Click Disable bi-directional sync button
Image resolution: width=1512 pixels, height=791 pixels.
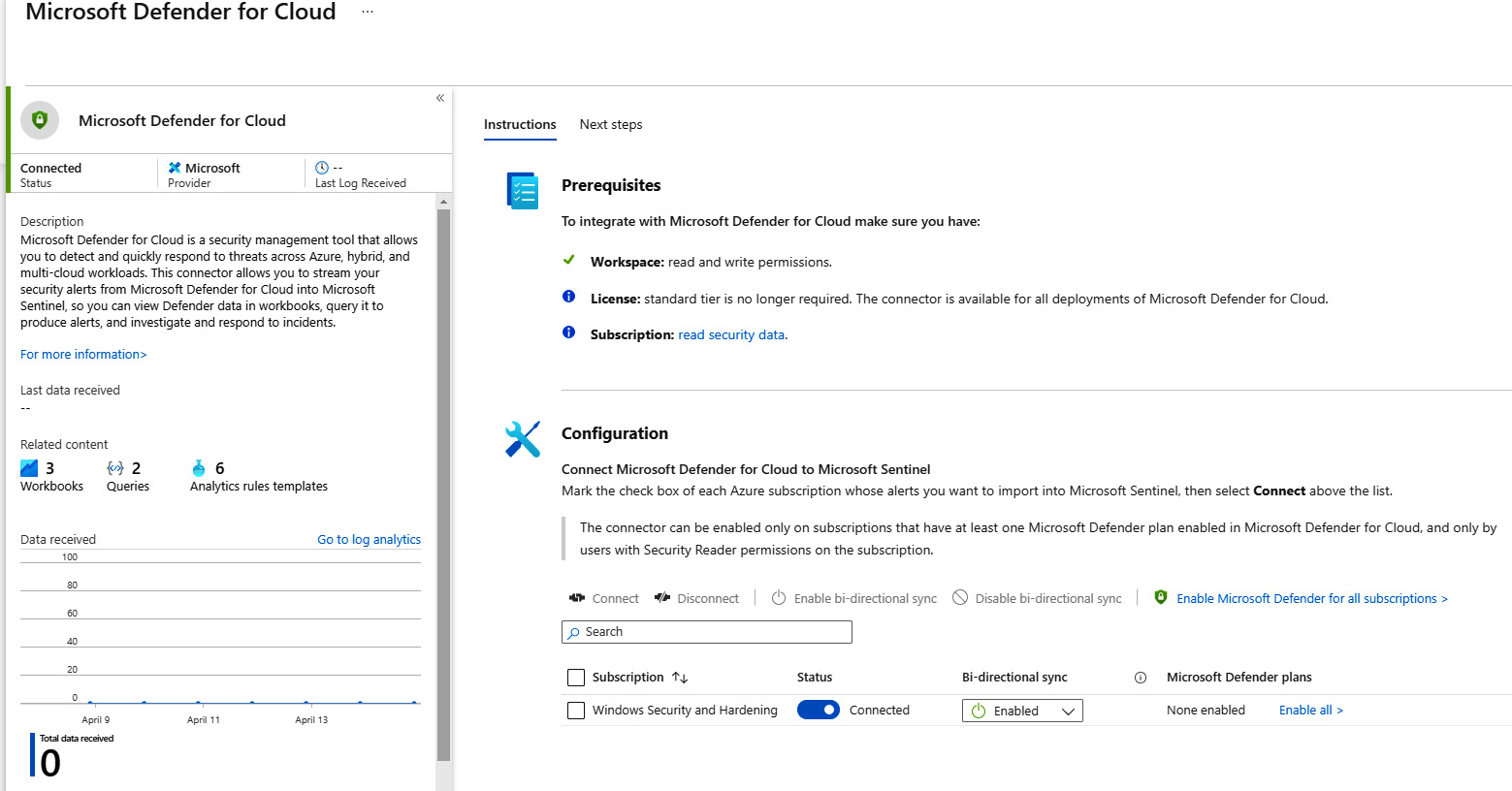tap(1037, 598)
